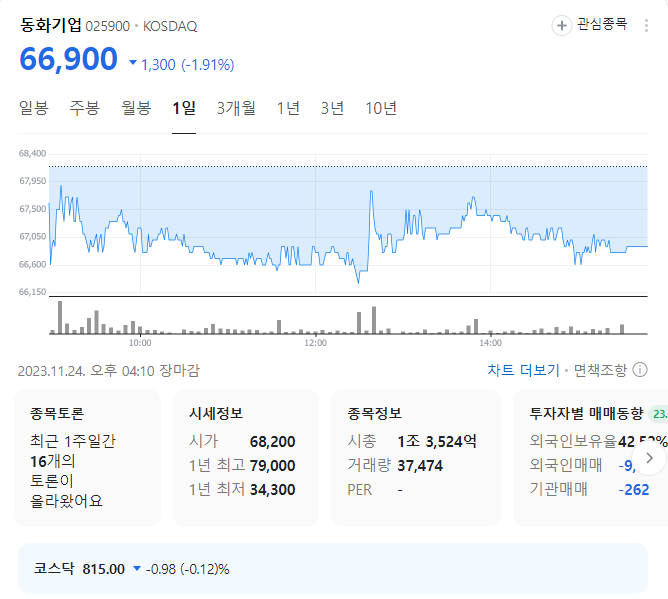Click the 코스닥 change -0.98 (-0.12)%
This screenshot has height=599, width=668.
tap(187, 569)
